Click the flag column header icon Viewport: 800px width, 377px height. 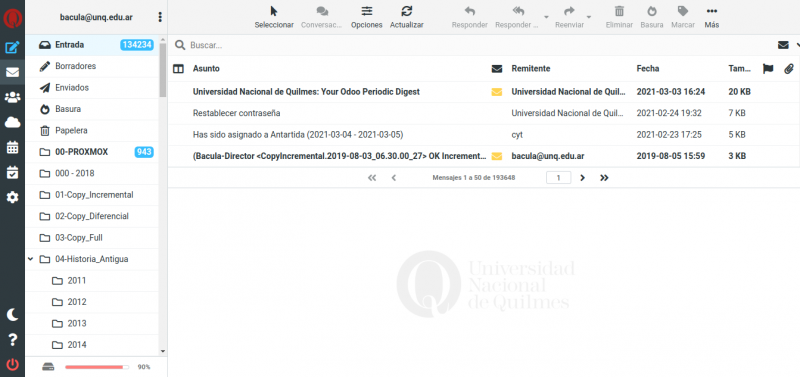tap(768, 69)
